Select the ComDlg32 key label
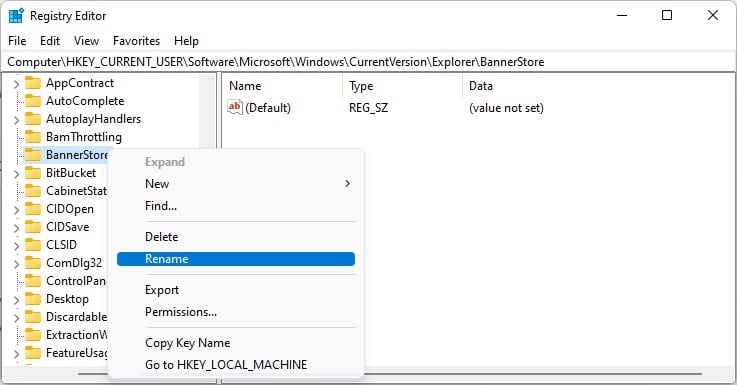737x385 pixels. coord(74,263)
